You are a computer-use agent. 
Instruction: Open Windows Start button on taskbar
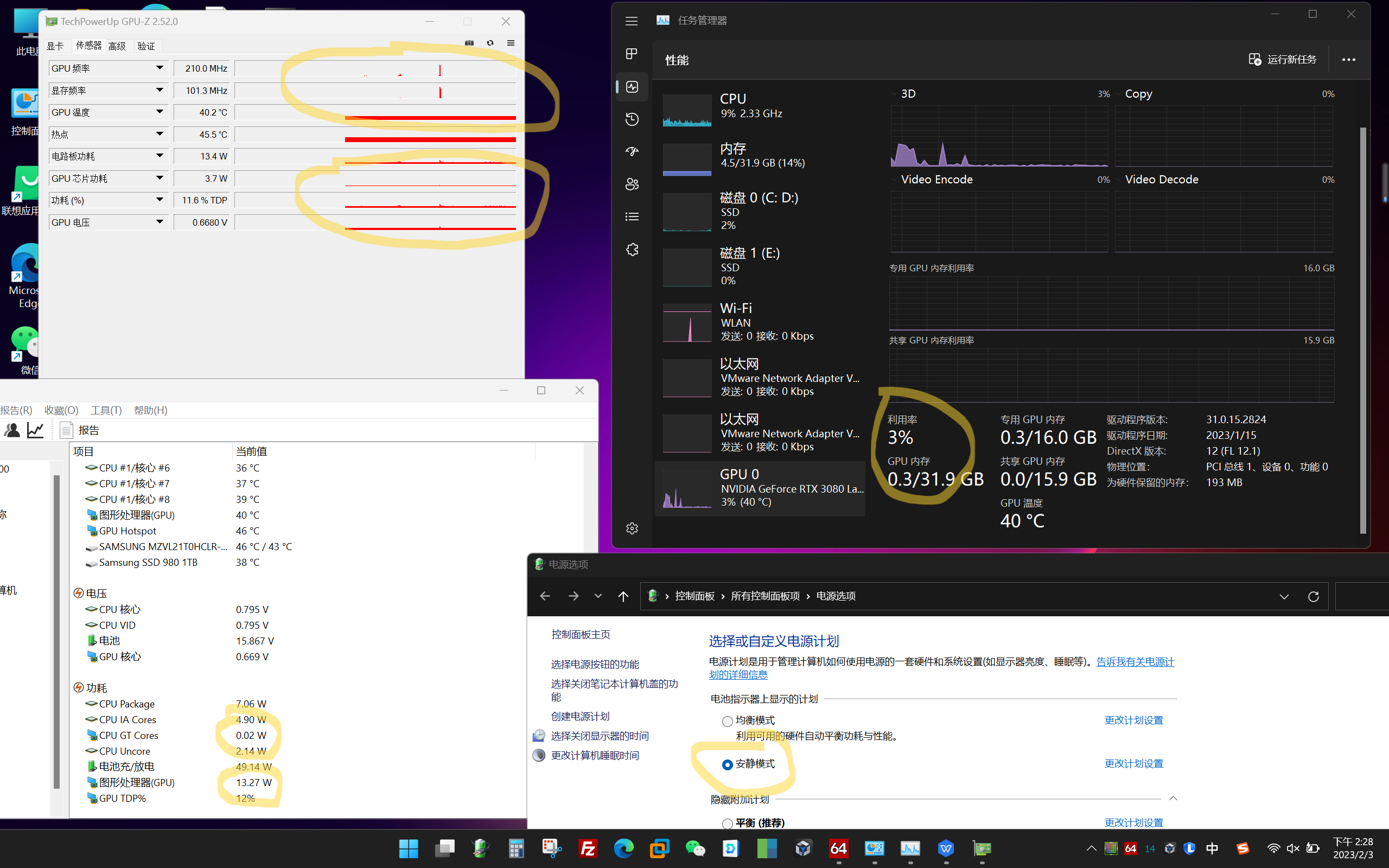pyautogui.click(x=409, y=848)
